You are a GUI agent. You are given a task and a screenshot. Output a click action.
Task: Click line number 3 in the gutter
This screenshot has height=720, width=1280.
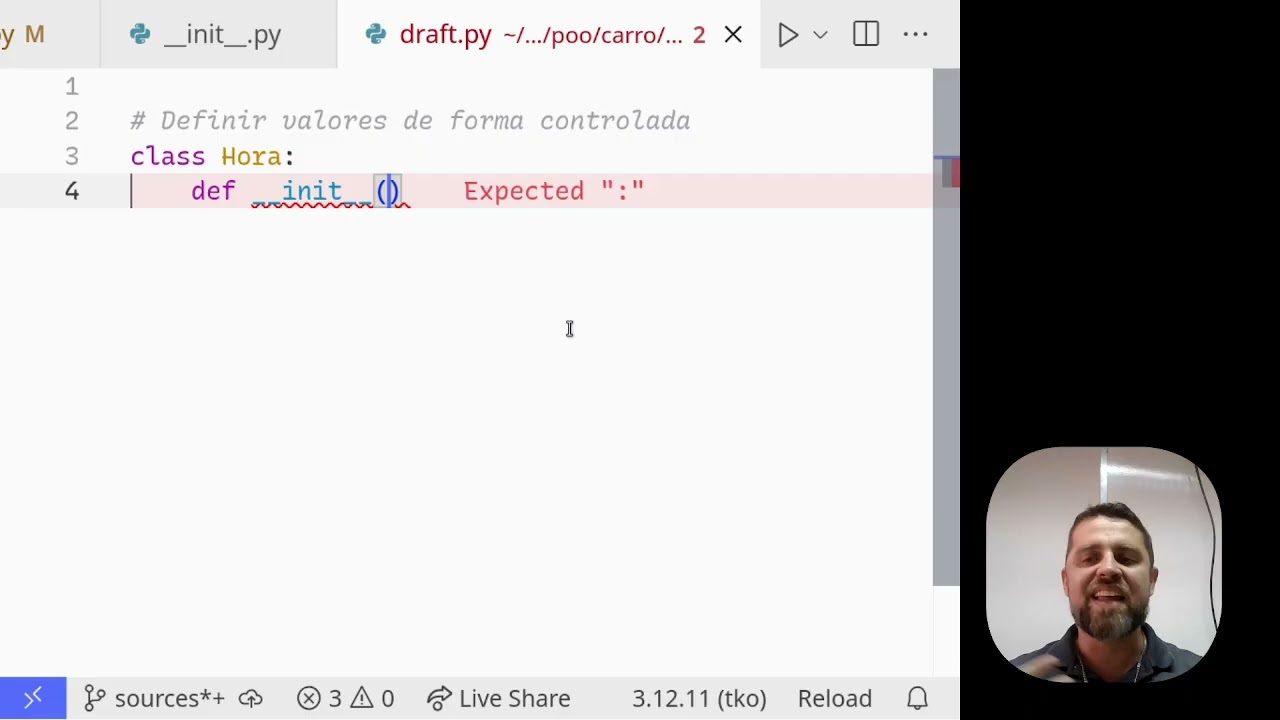pyautogui.click(x=72, y=157)
